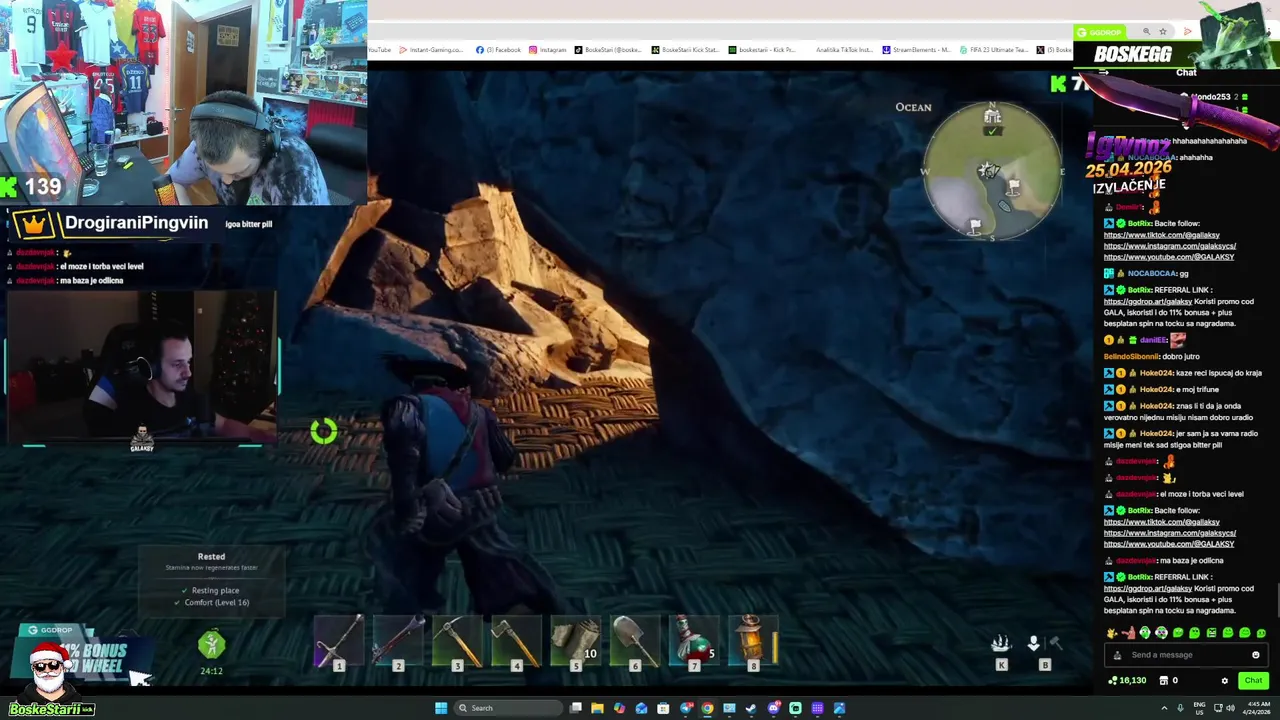
Task: Open the last youtube.com/@GALAKSY chat link
Action: pos(1168,544)
